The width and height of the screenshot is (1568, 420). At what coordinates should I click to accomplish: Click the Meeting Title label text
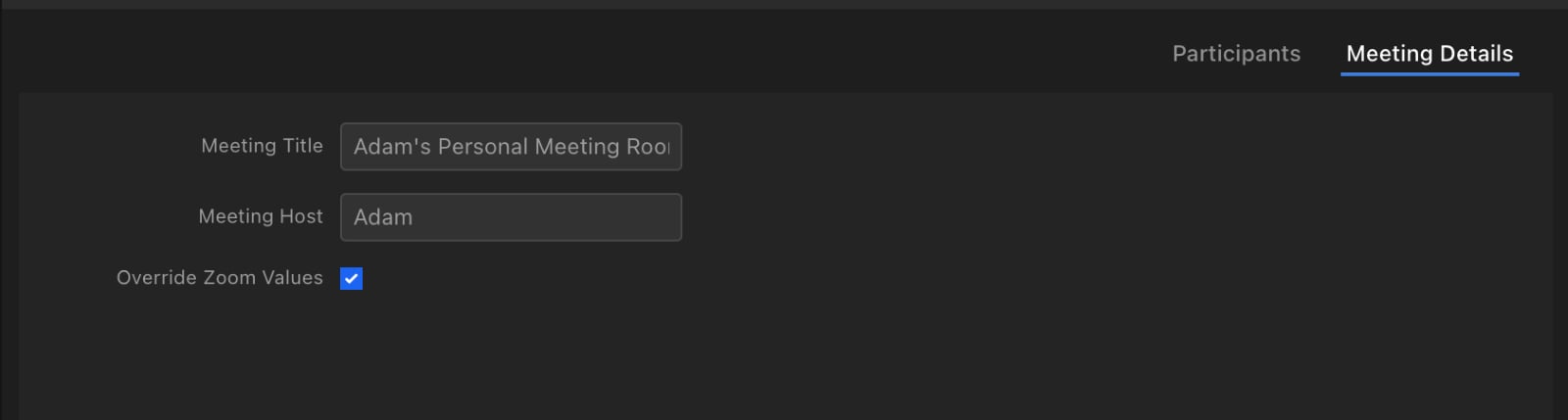[x=262, y=146]
